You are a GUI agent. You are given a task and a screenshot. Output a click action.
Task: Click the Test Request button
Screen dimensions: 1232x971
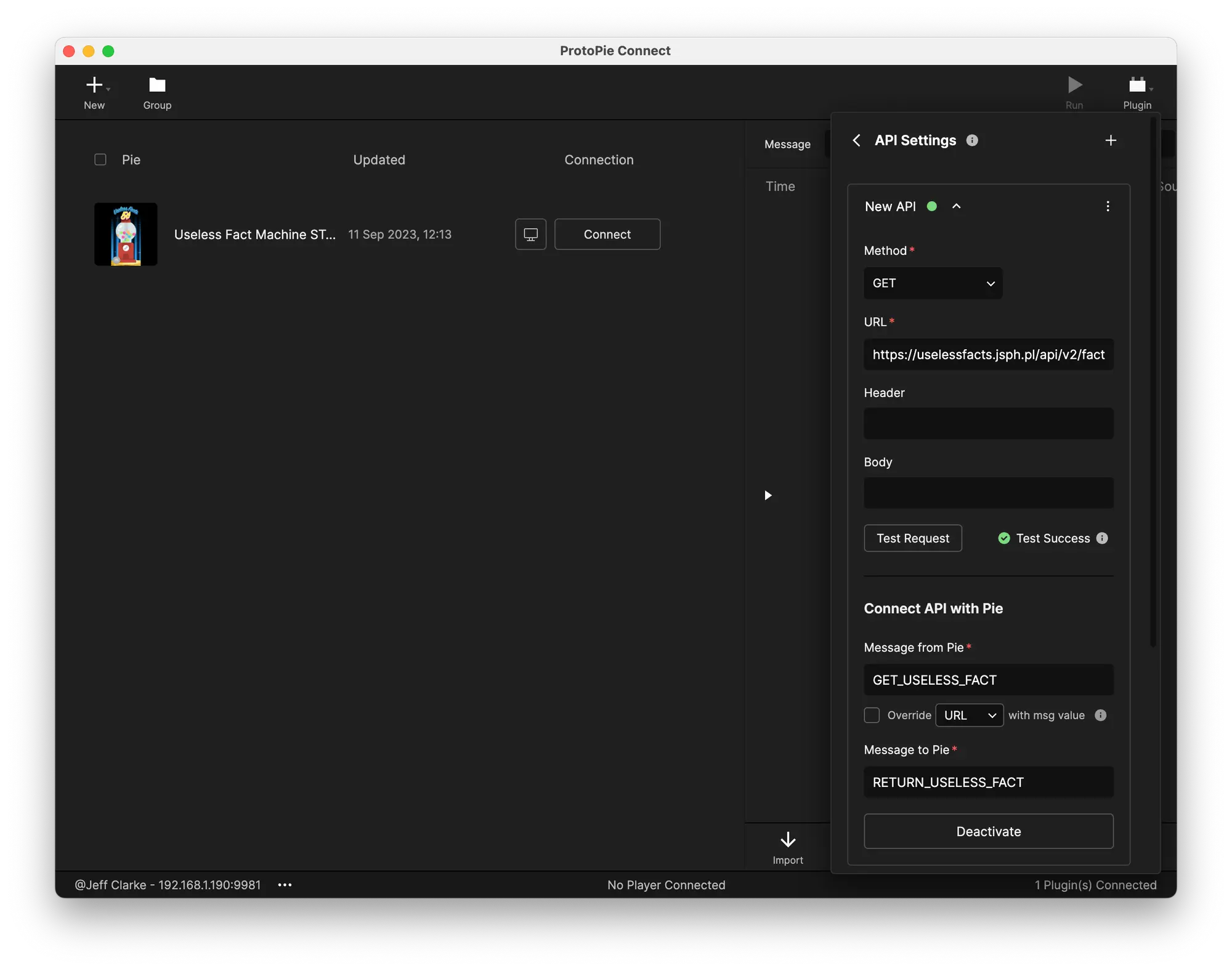click(x=912, y=538)
